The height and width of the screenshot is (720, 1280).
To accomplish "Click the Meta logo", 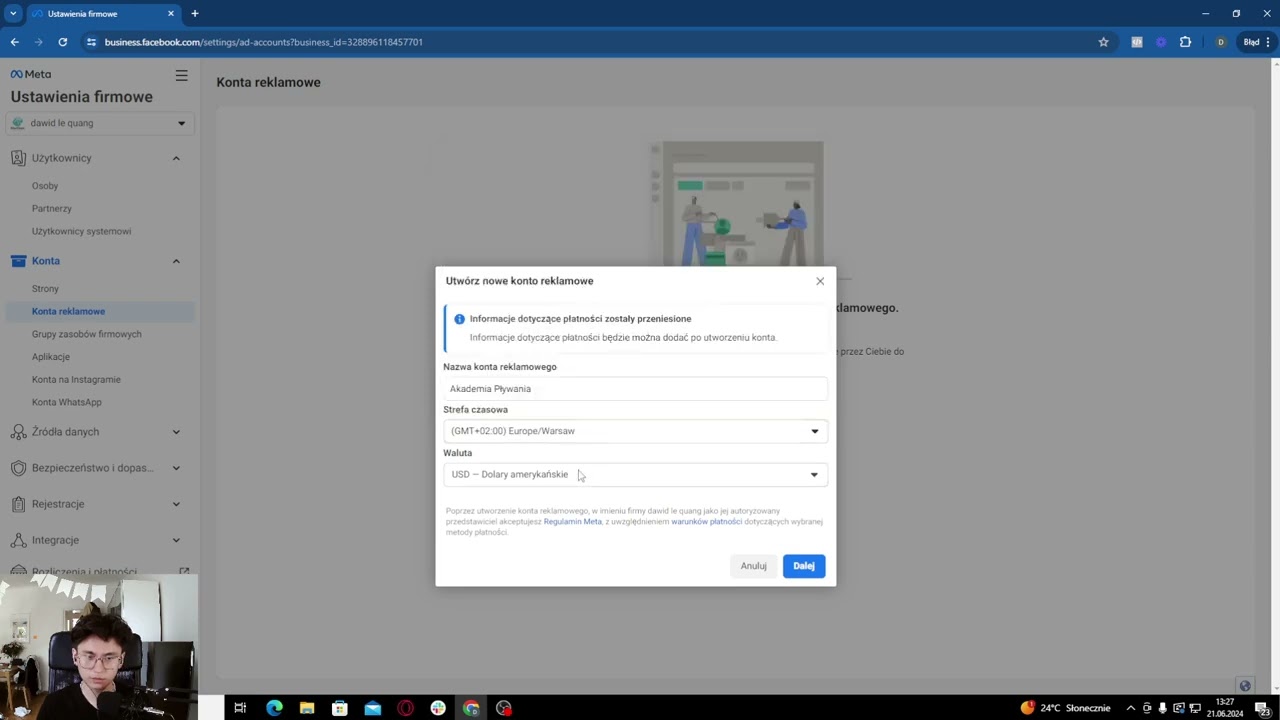I will (30, 74).
